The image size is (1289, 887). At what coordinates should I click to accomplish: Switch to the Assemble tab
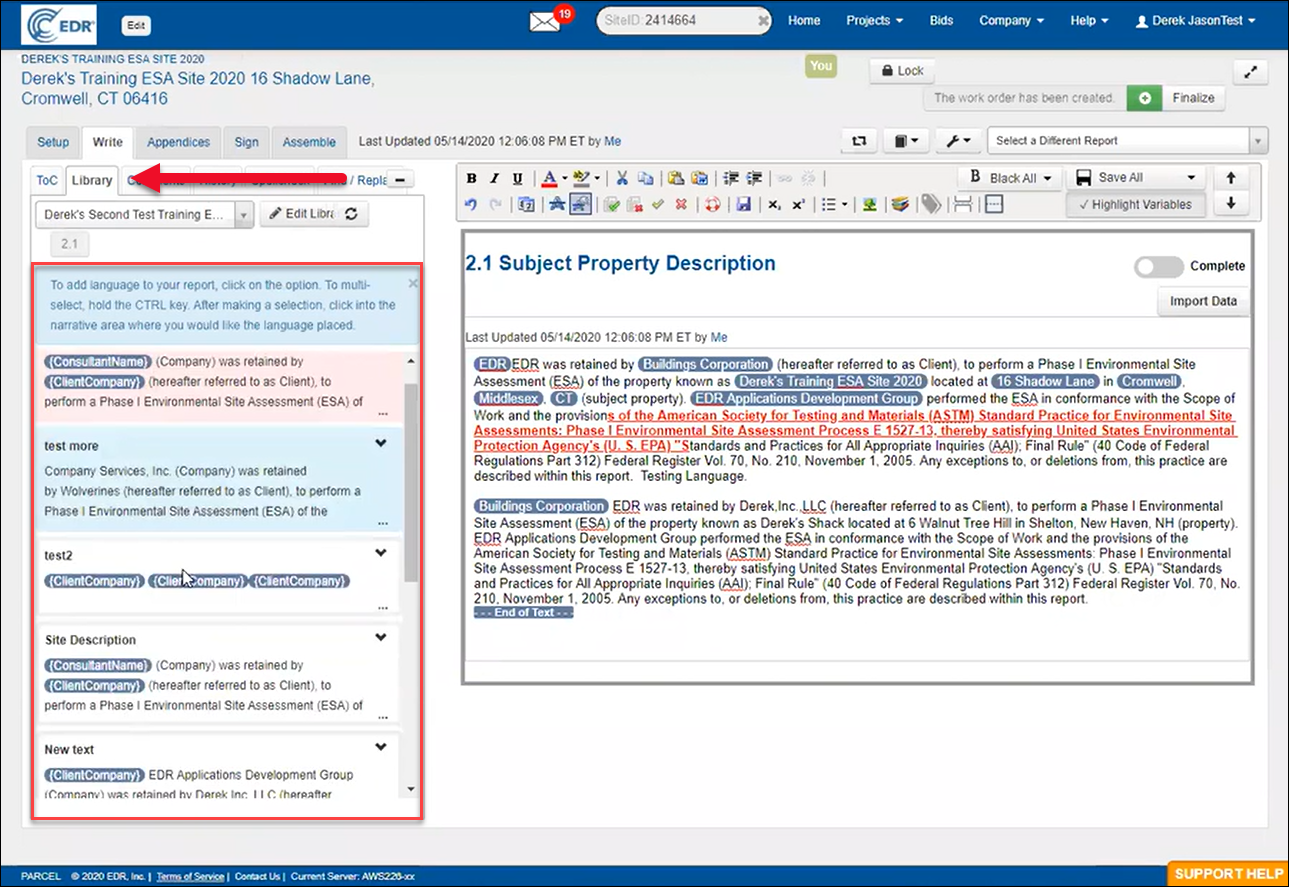(309, 142)
